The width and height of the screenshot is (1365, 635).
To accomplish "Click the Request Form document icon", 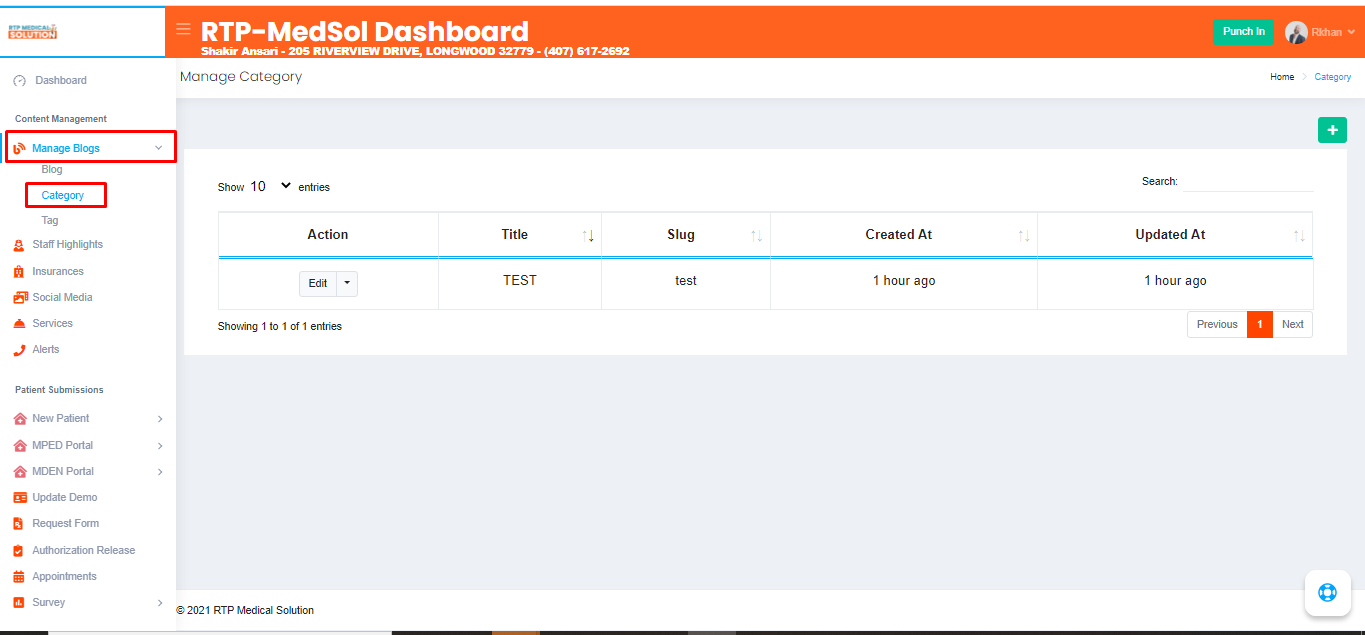I will tap(19, 524).
